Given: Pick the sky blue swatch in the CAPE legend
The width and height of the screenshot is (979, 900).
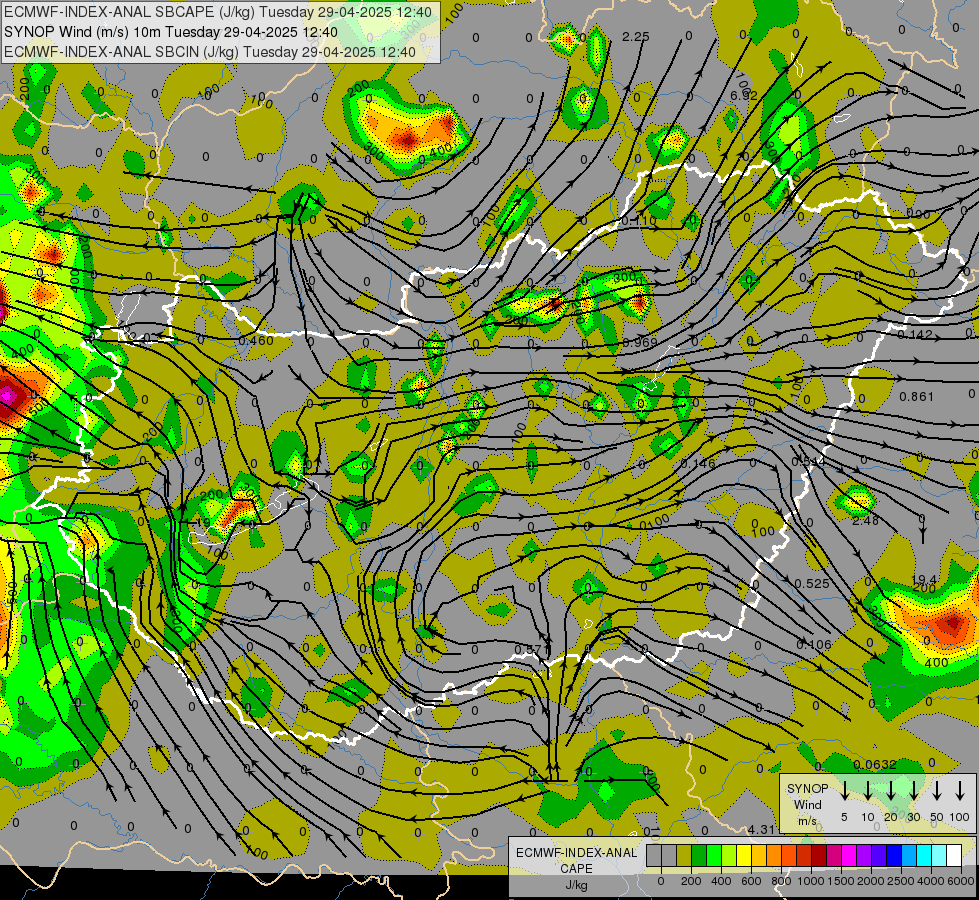Looking at the screenshot, I should (910, 855).
